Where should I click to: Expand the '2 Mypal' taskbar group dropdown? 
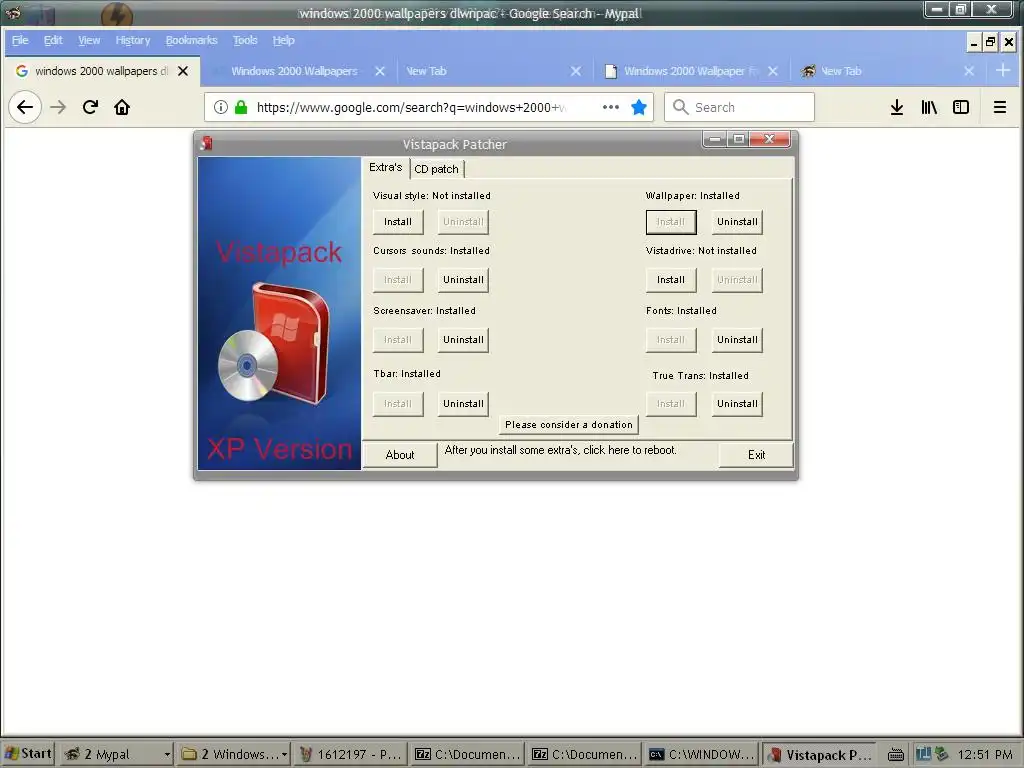coord(167,754)
